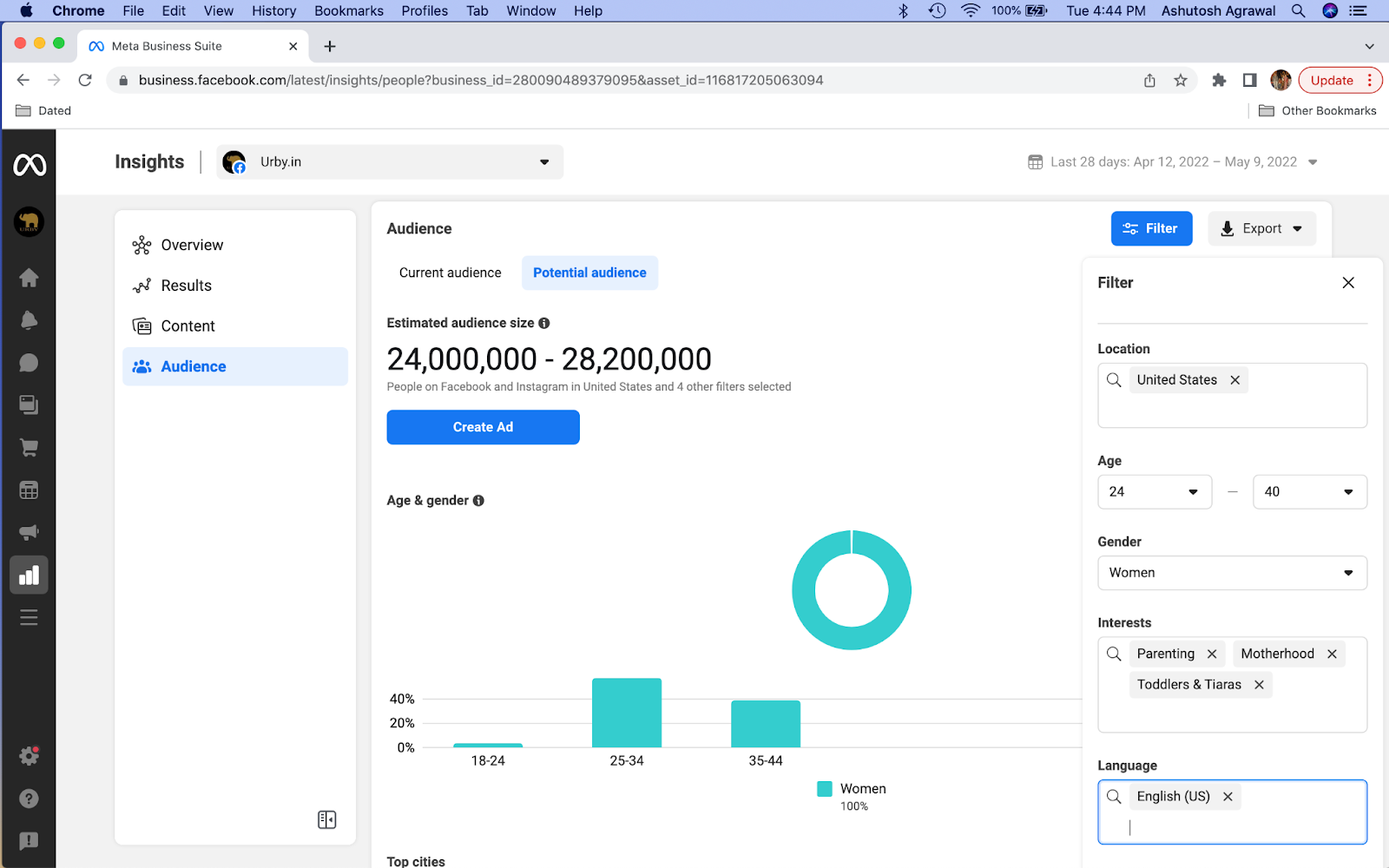Go to Results in the Insights menu
Image resolution: width=1389 pixels, height=868 pixels.
[x=186, y=286]
